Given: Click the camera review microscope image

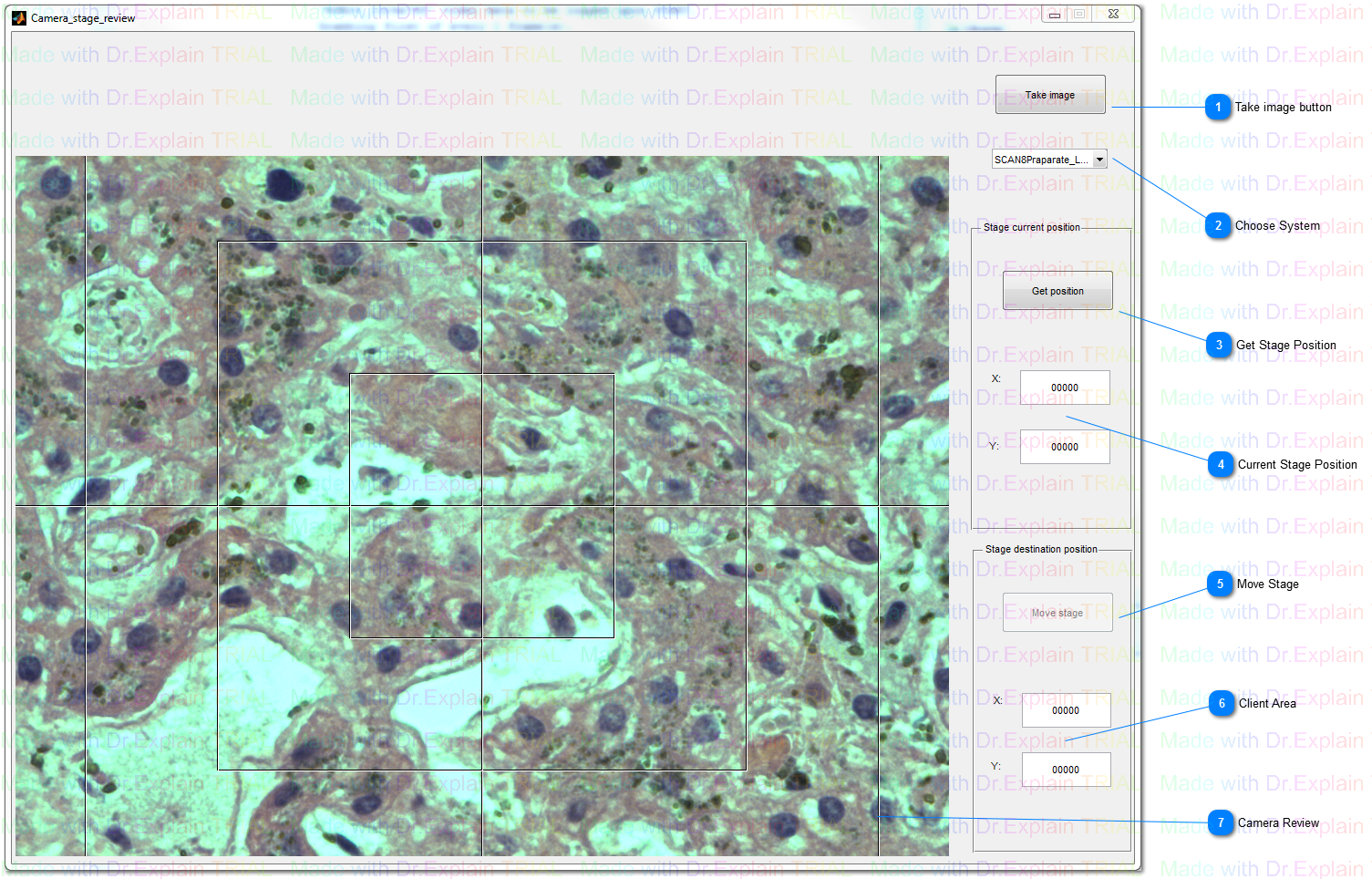Looking at the screenshot, I should click(482, 506).
